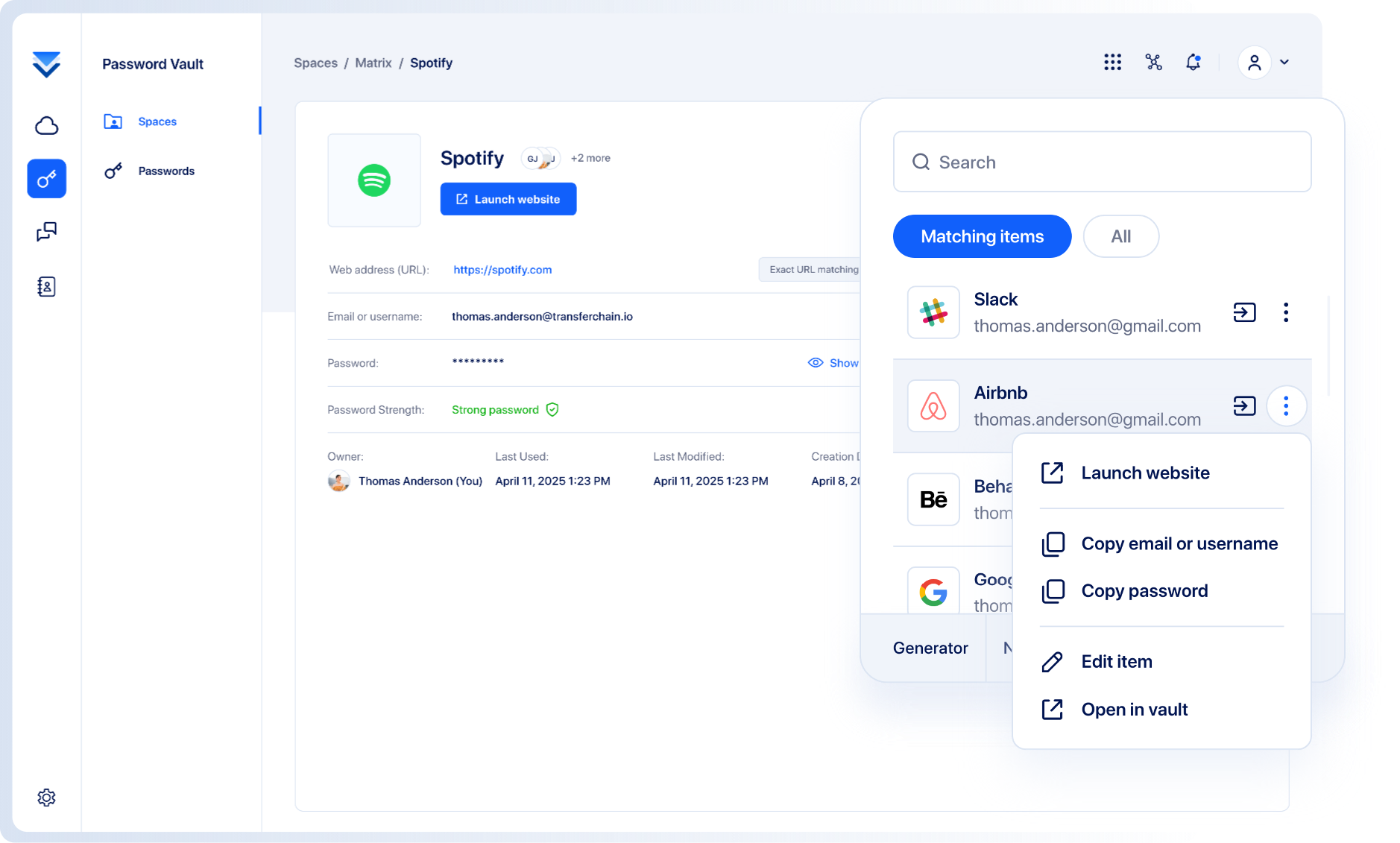Click the autofill icon for Airbnb
The height and width of the screenshot is (843, 1400).
pos(1244,406)
